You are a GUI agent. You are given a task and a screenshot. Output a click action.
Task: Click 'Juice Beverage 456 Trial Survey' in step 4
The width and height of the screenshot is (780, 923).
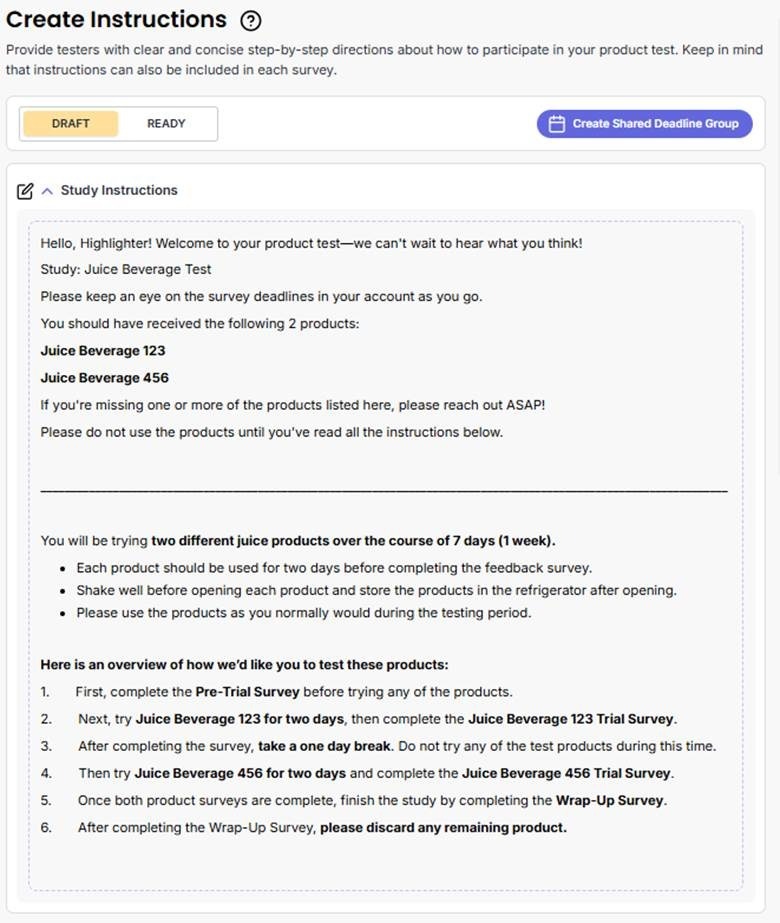[566, 773]
